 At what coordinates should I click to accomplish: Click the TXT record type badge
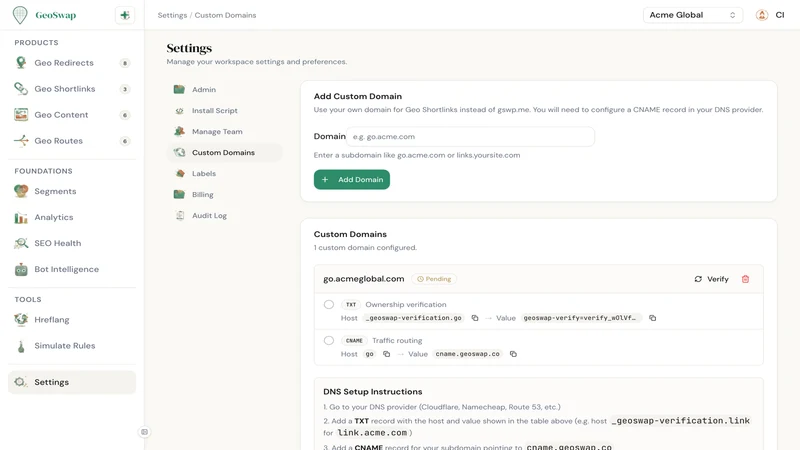click(351, 305)
